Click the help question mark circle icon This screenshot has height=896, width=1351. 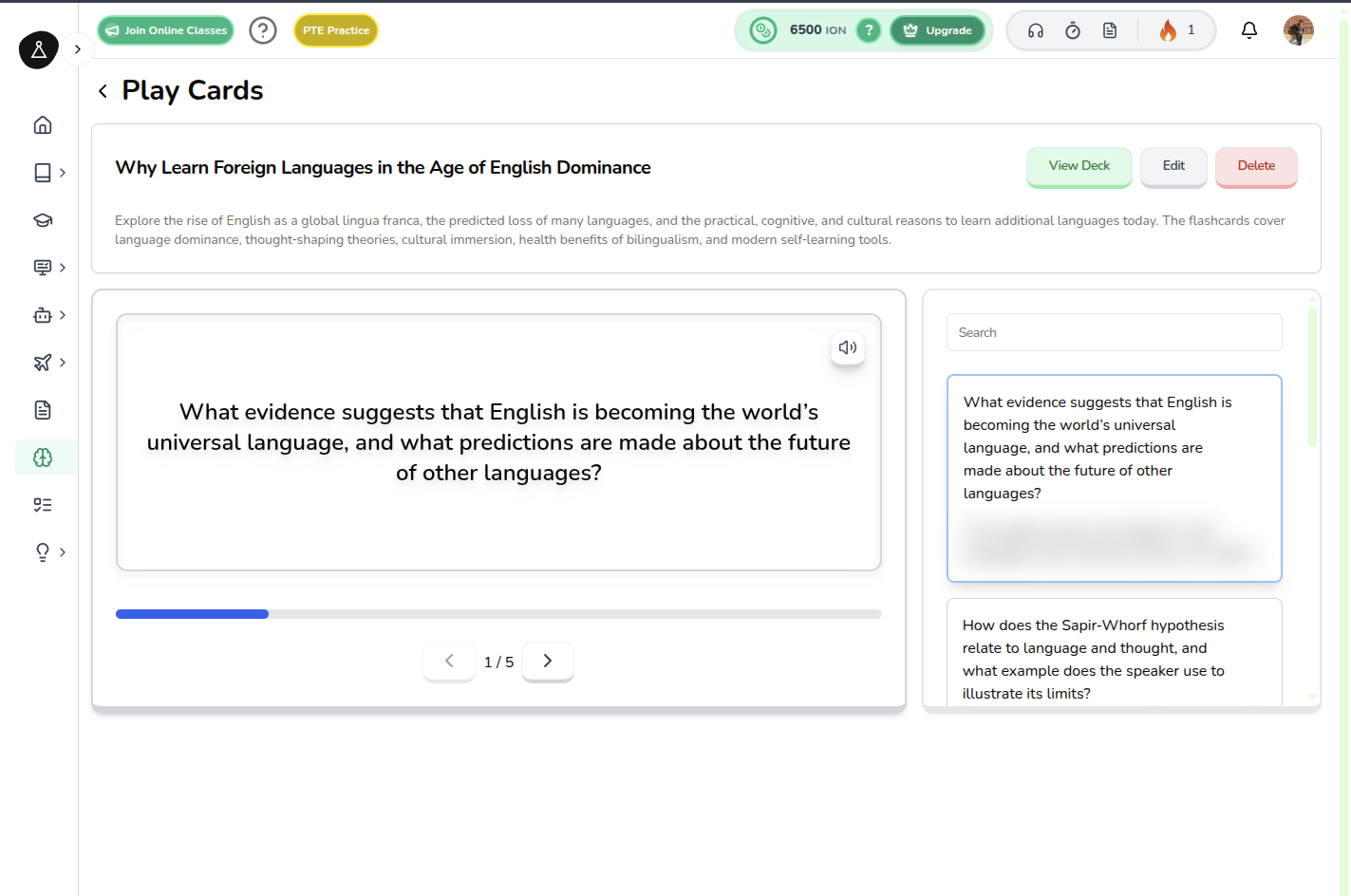[x=263, y=30]
